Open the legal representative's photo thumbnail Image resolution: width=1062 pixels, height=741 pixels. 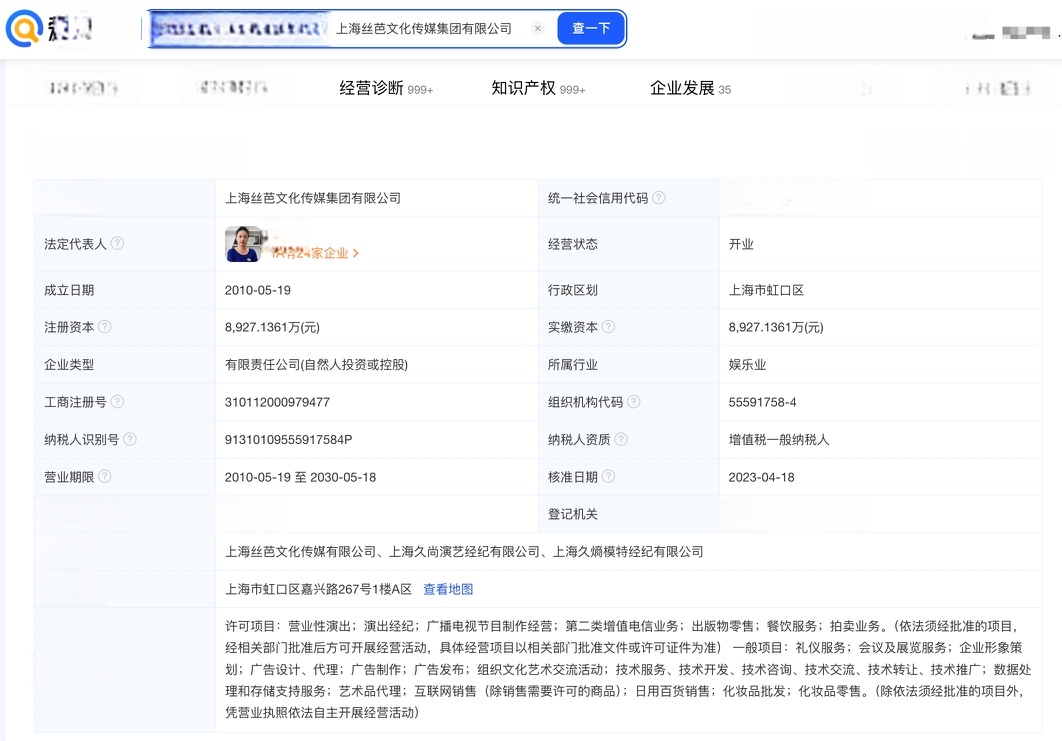tap(243, 244)
